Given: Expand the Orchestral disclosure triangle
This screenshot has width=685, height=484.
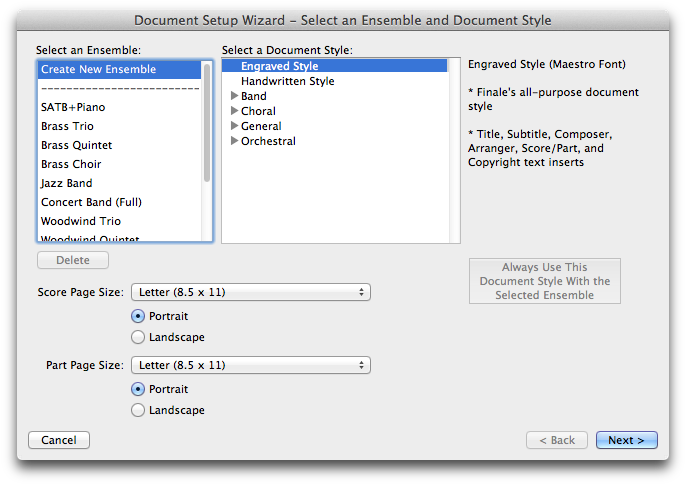Looking at the screenshot, I should [234, 141].
